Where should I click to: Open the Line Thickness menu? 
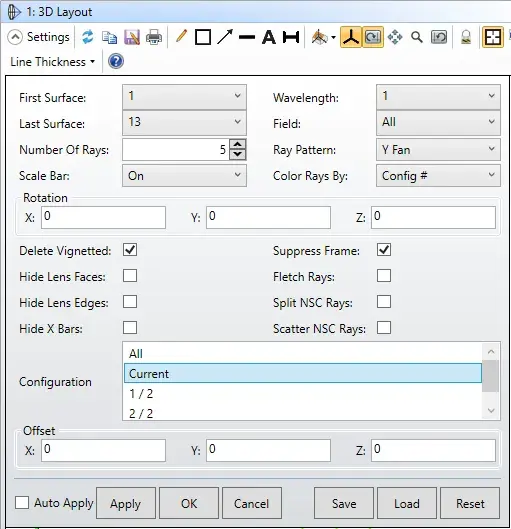tap(52, 62)
